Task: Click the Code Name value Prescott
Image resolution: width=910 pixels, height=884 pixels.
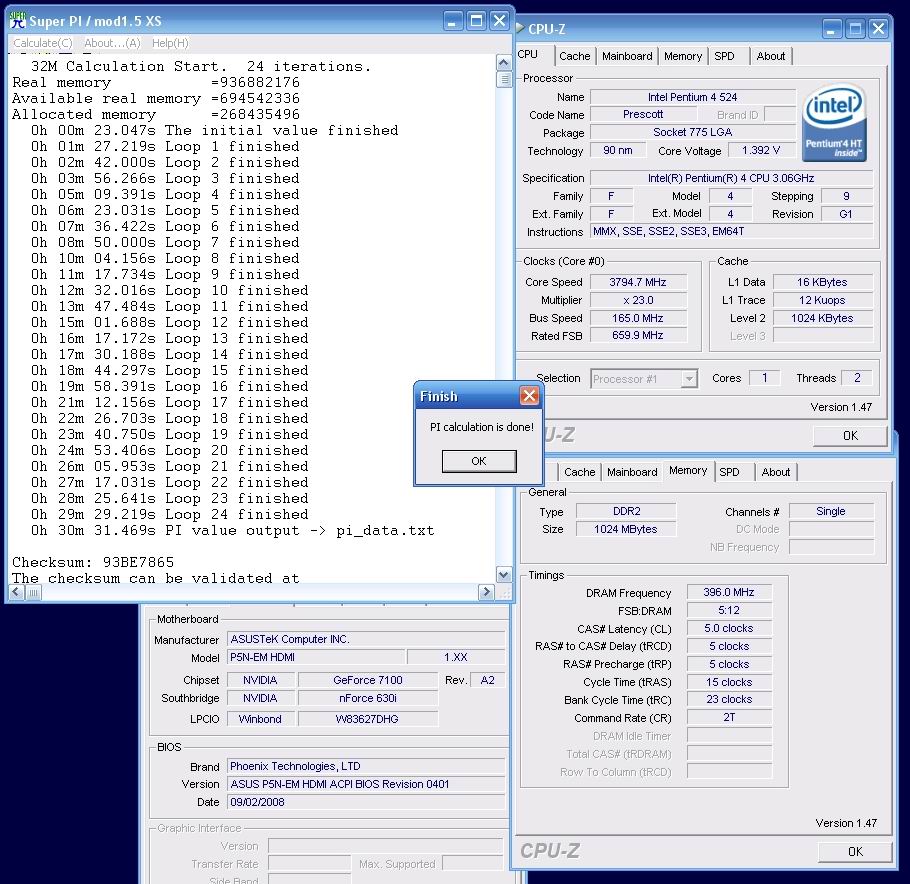Action: (643, 114)
